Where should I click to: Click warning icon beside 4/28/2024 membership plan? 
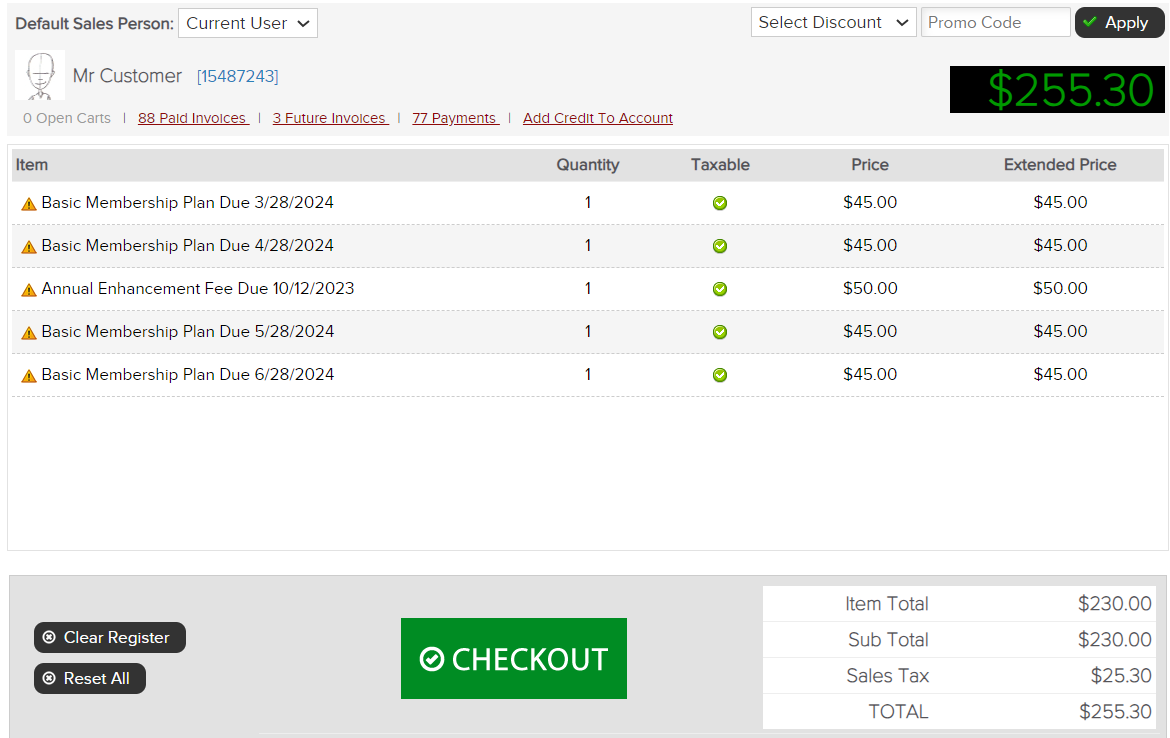click(29, 247)
